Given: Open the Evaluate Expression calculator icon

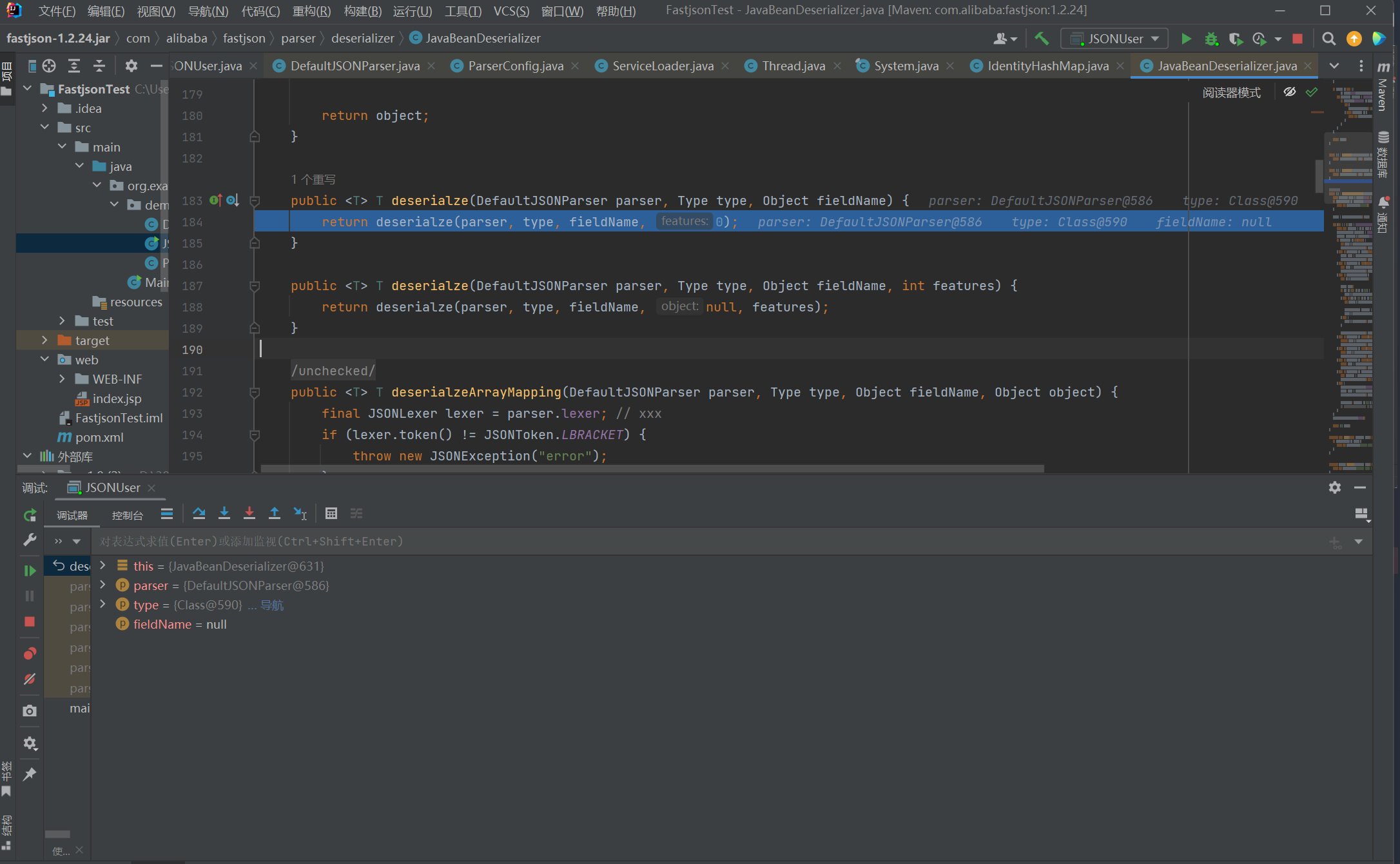Looking at the screenshot, I should point(331,513).
